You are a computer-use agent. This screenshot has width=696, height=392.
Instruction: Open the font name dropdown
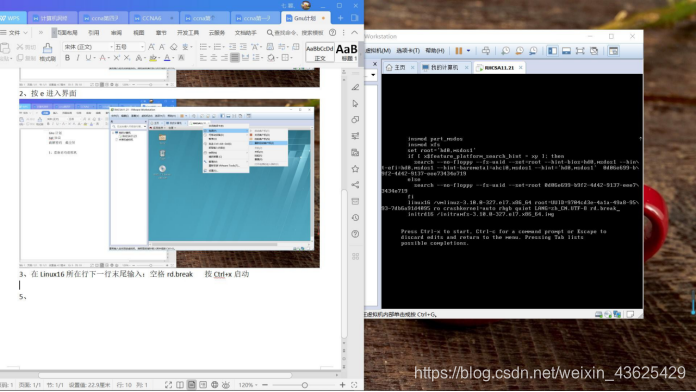click(111, 47)
